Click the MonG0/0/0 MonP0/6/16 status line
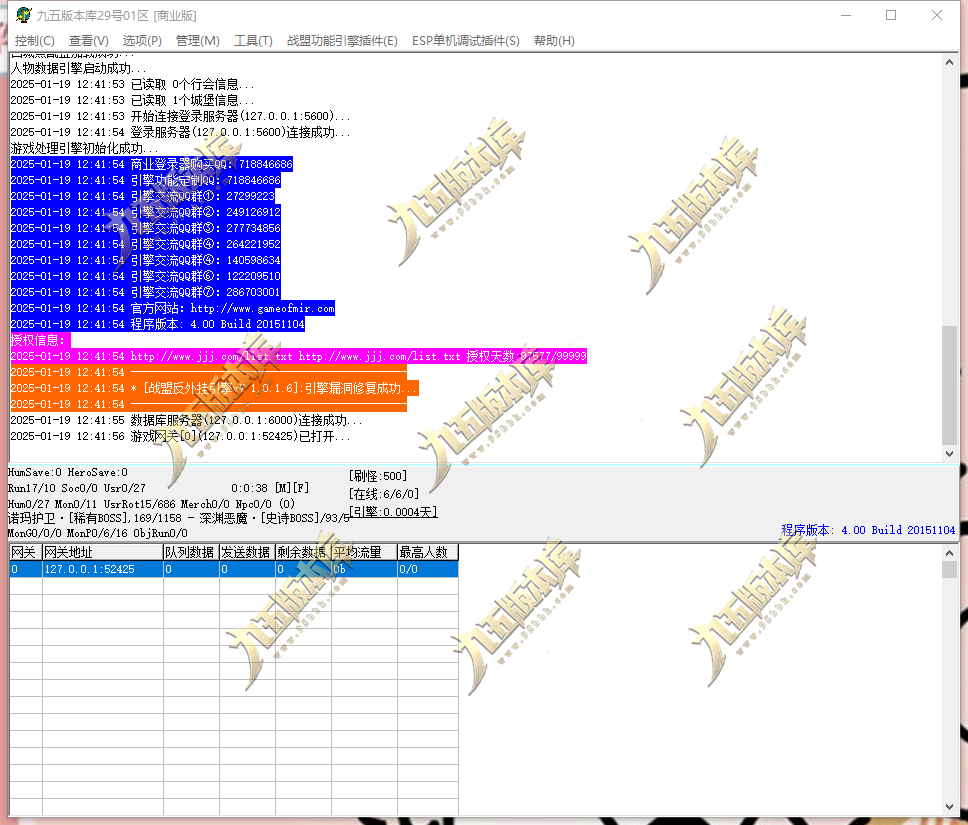Image resolution: width=968 pixels, height=825 pixels. pyautogui.click(x=98, y=533)
